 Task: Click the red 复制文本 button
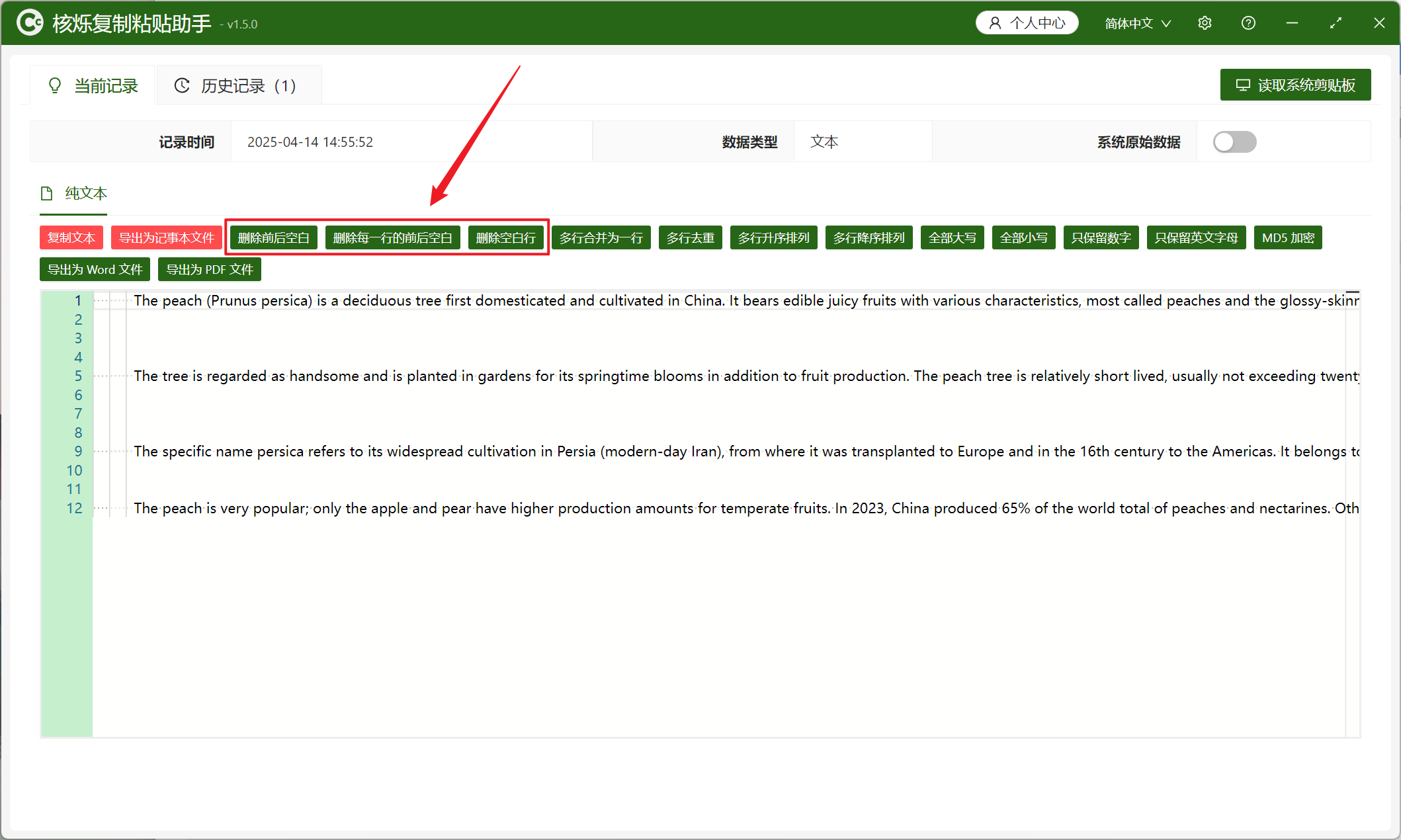71,237
